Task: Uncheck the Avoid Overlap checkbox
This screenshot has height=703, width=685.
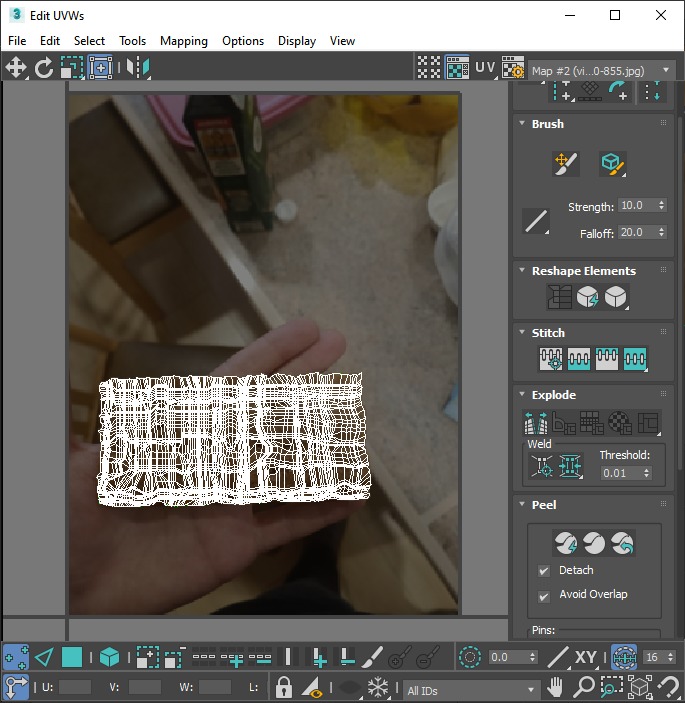Action: point(544,596)
